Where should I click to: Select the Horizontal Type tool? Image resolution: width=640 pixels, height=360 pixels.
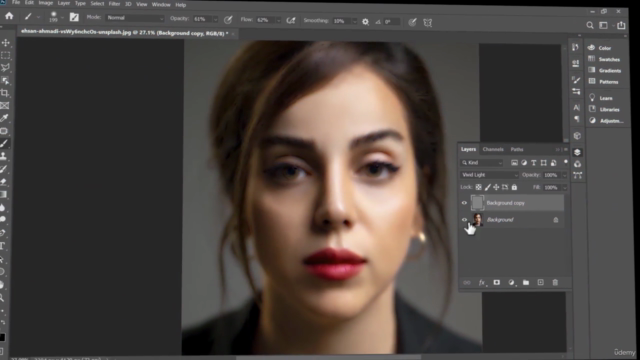coord(2,246)
